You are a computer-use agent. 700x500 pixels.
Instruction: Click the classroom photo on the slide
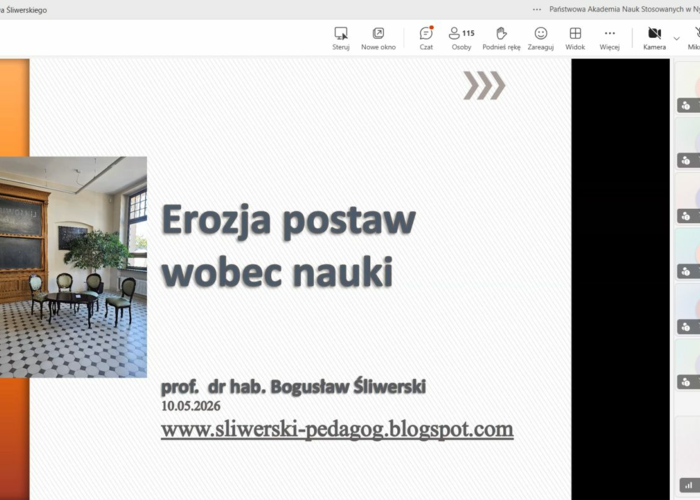pos(73,267)
